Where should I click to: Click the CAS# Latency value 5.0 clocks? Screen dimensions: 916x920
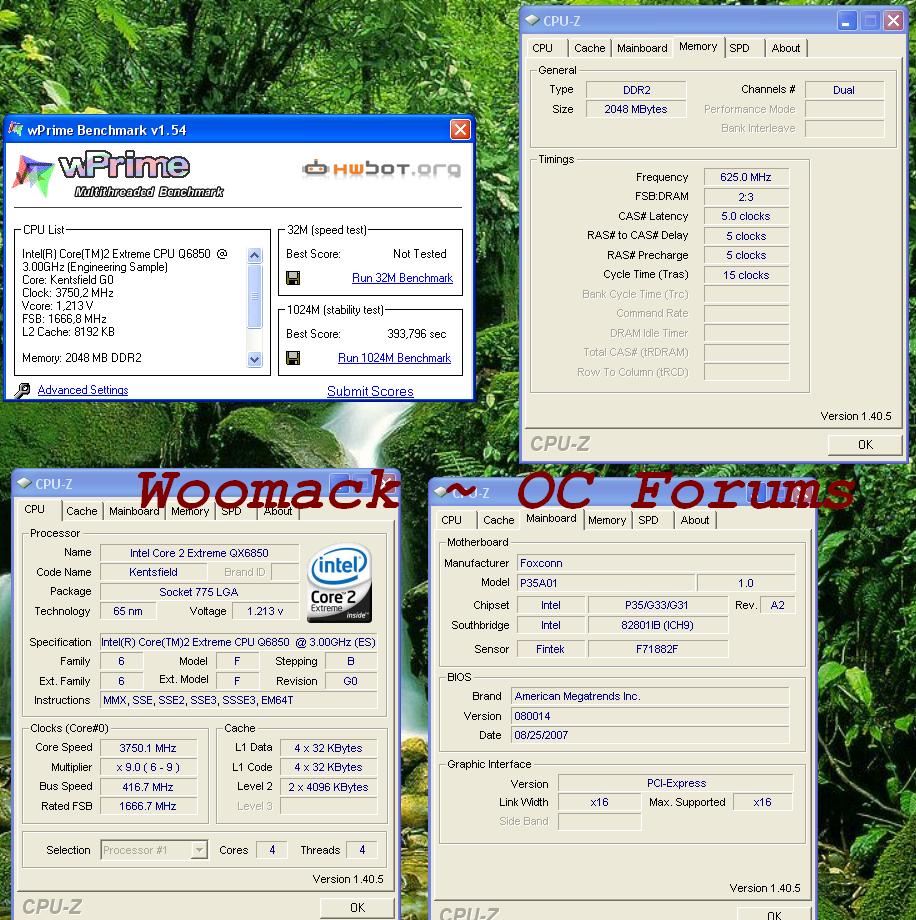coord(746,216)
